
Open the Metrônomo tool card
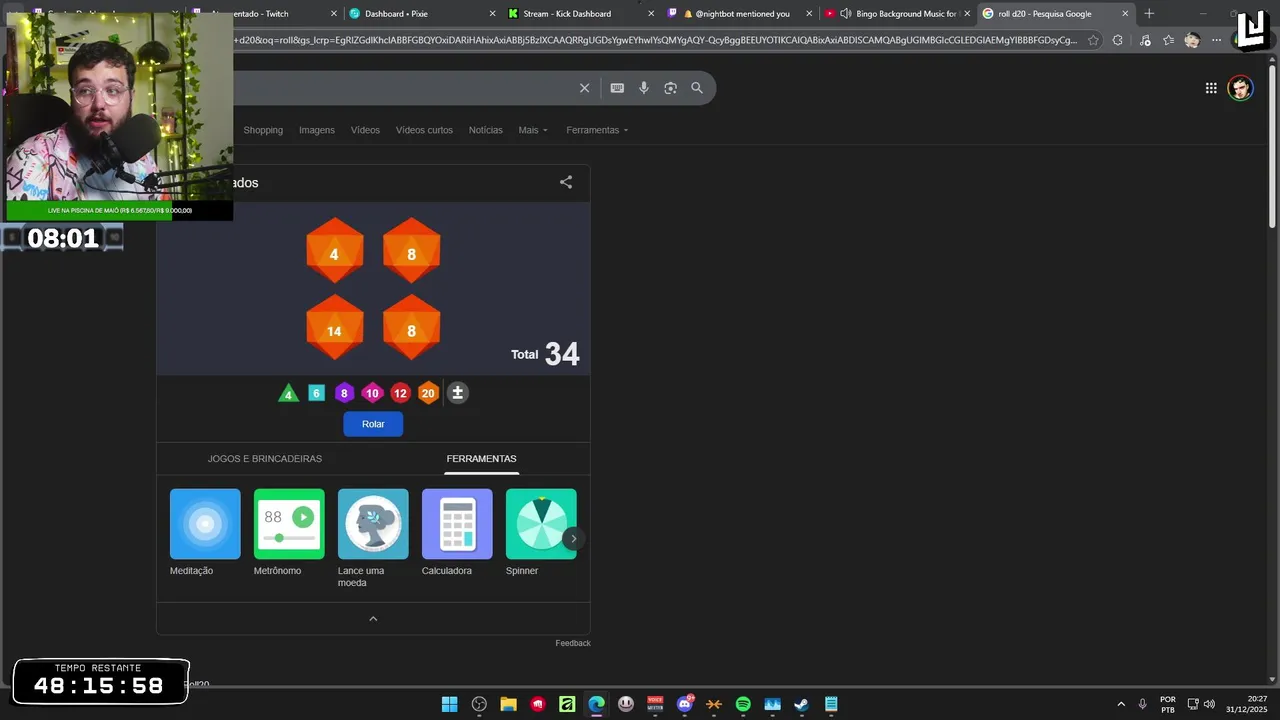[x=289, y=533]
